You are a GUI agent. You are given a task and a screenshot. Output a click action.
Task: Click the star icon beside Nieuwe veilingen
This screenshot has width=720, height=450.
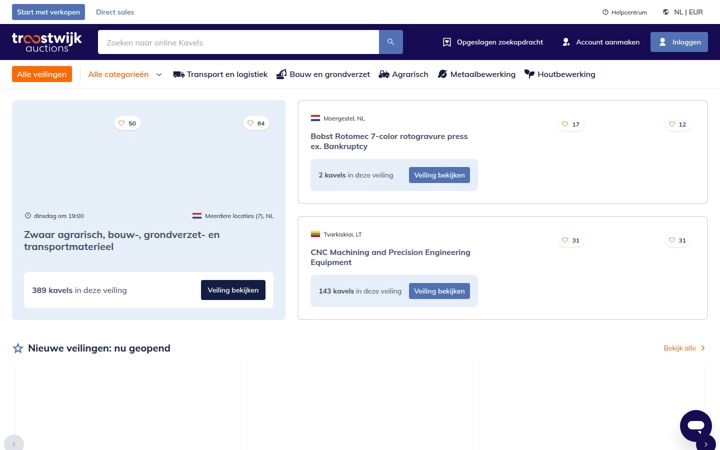pyautogui.click(x=18, y=348)
